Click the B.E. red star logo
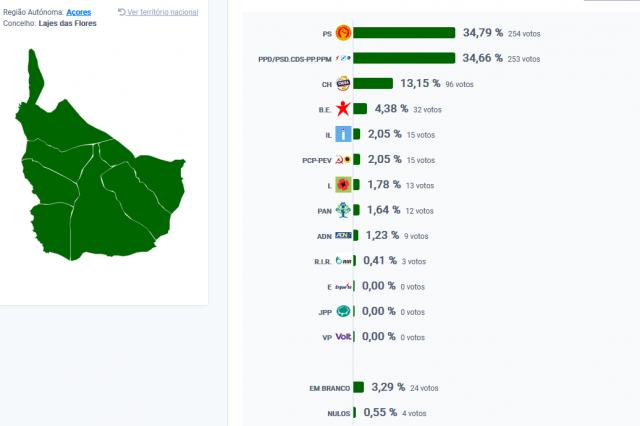 point(343,109)
